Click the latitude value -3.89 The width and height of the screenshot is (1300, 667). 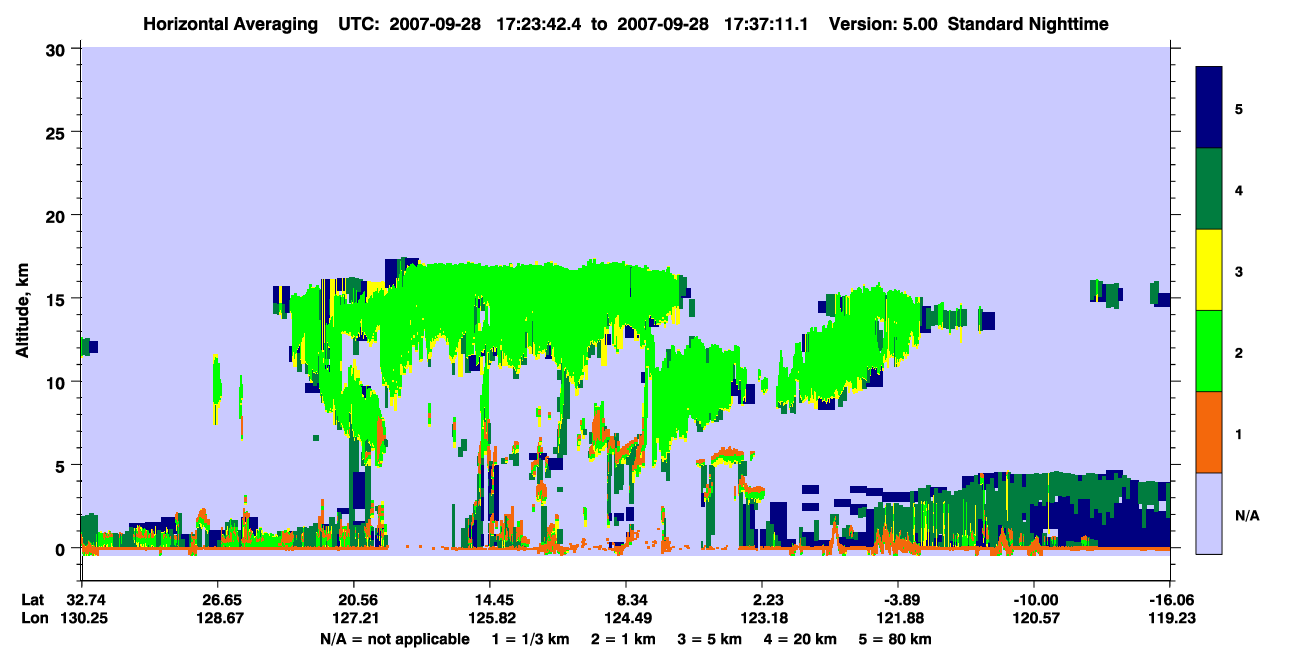[898, 600]
